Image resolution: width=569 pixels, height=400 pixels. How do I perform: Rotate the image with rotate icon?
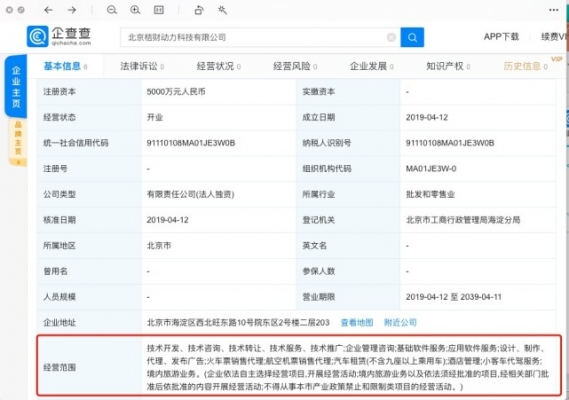click(199, 10)
